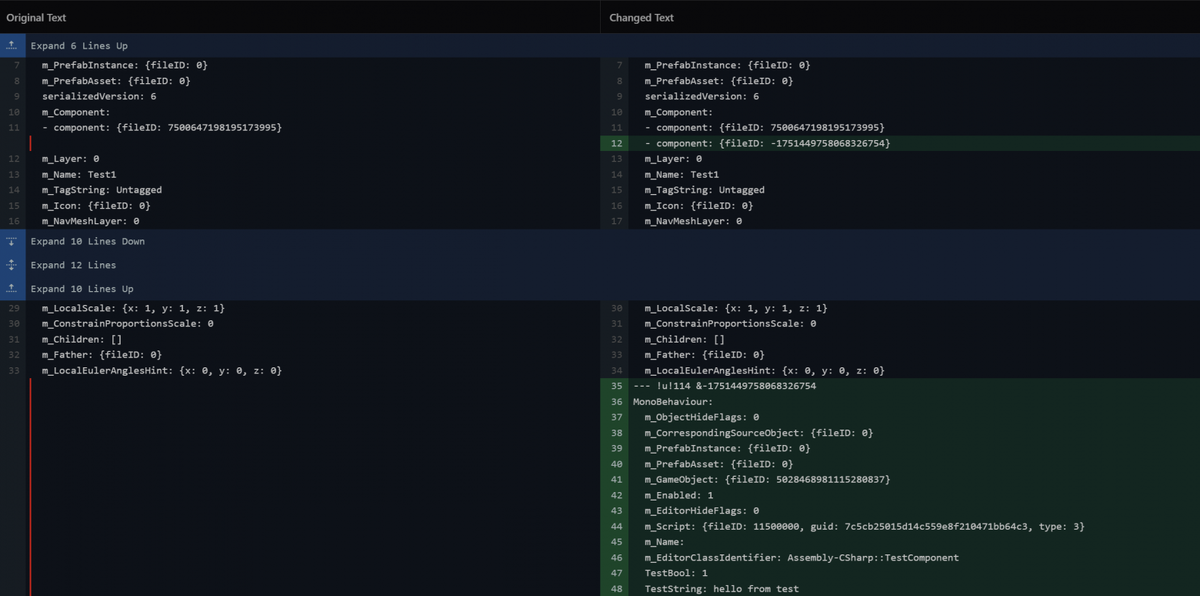Click component fileID 7500647198195173995 in Original pane
1200x596 pixels.
pos(162,127)
